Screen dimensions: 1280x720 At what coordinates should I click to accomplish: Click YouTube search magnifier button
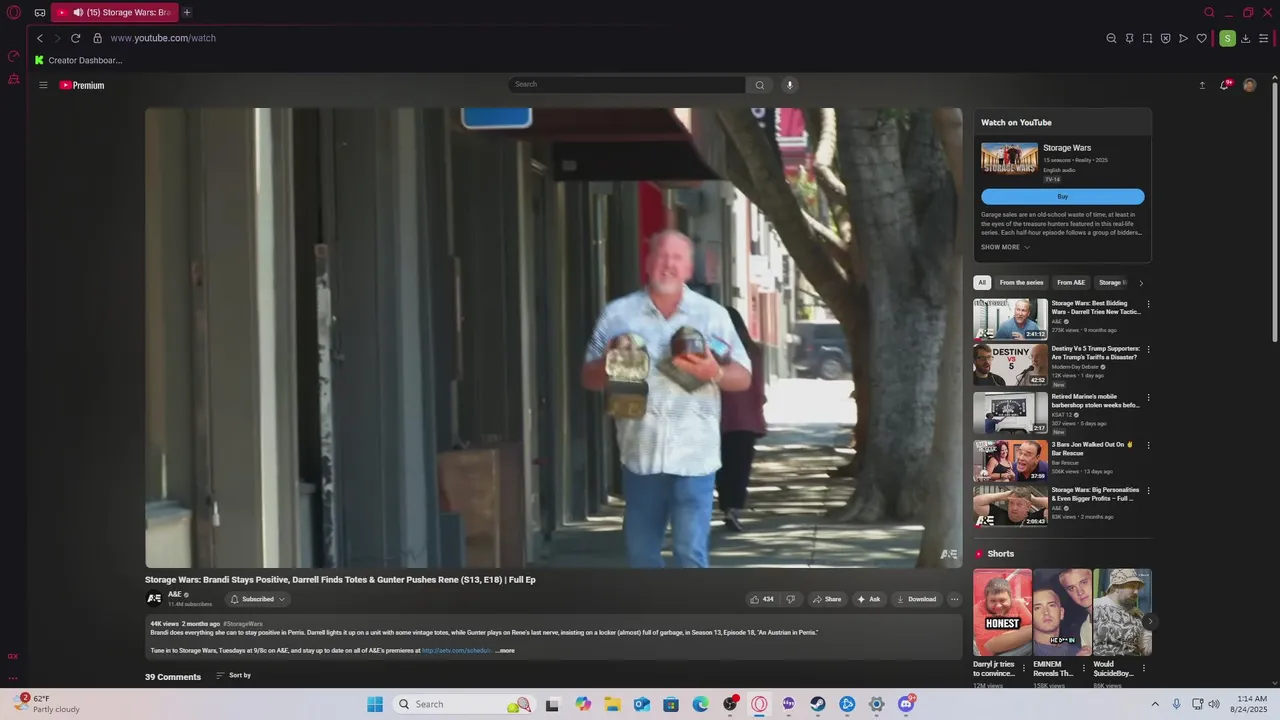coord(760,85)
